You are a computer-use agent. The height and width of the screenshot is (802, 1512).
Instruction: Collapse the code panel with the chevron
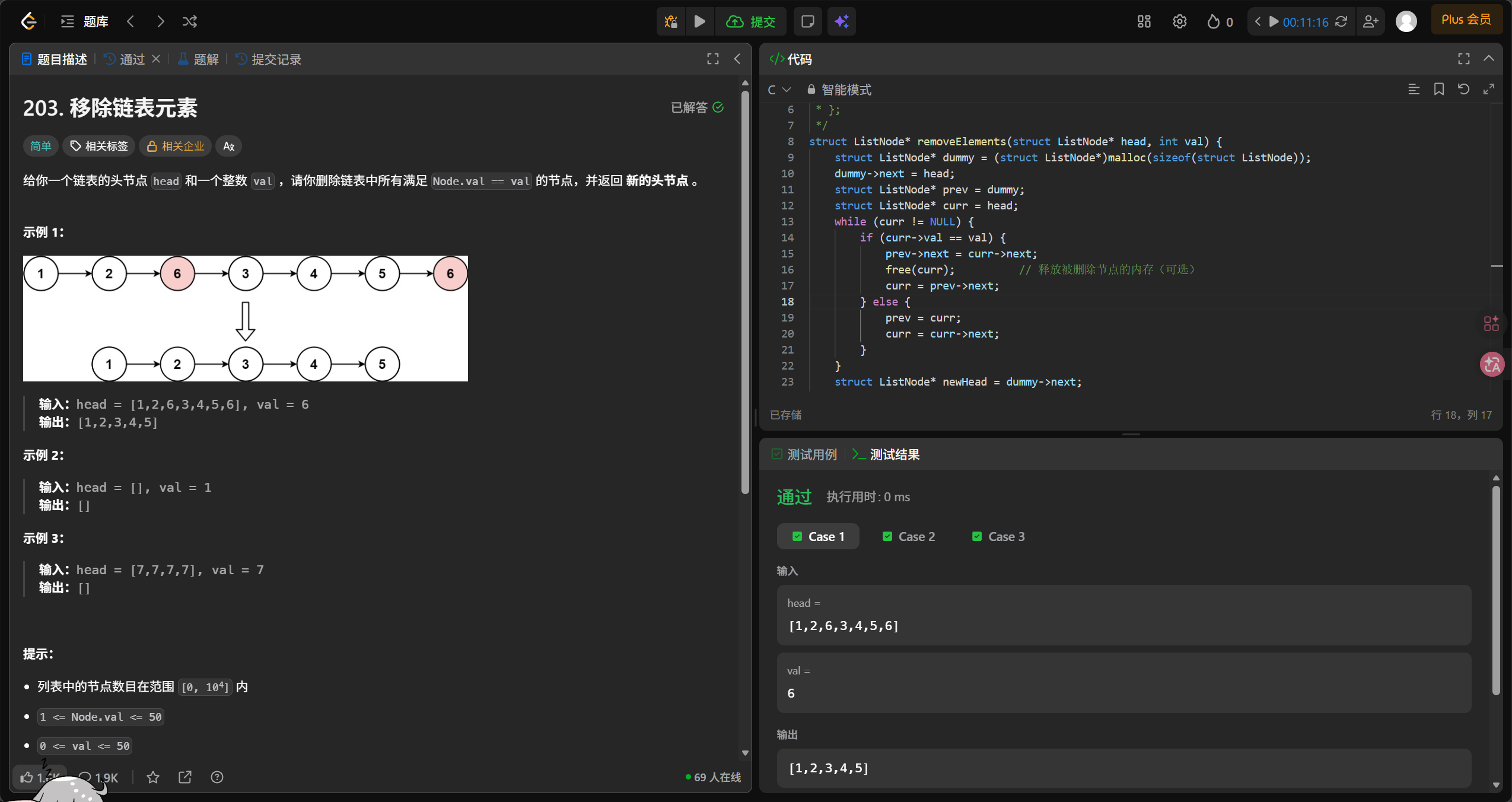[1489, 59]
